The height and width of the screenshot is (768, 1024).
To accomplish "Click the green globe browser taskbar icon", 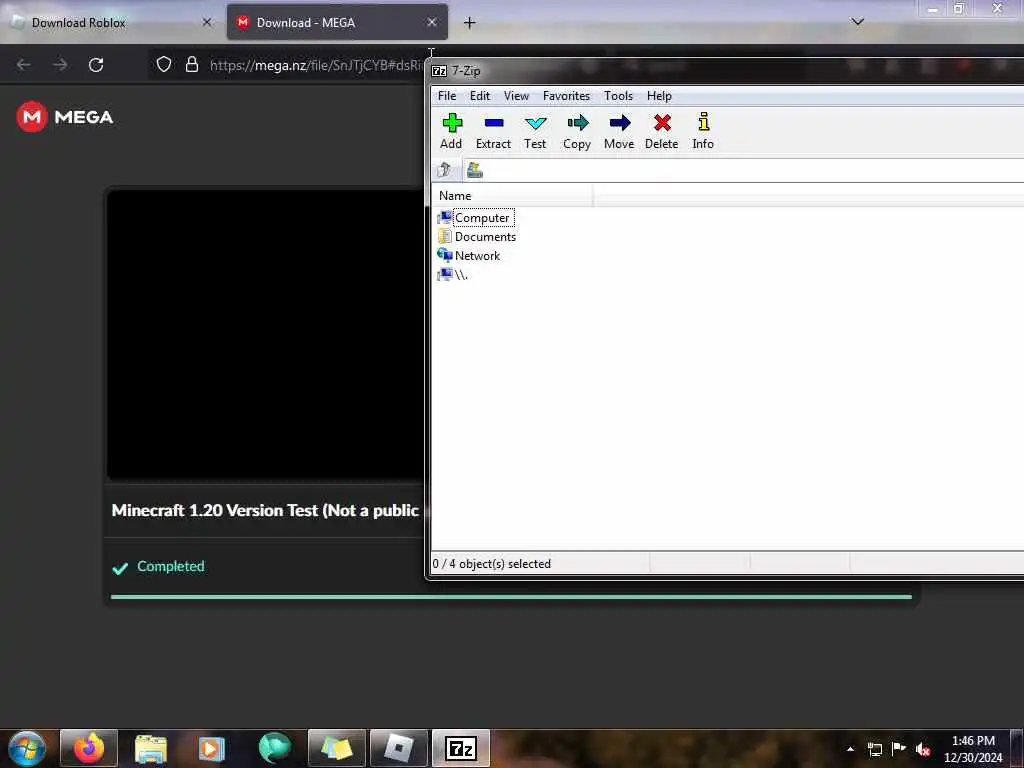I will (x=274, y=748).
